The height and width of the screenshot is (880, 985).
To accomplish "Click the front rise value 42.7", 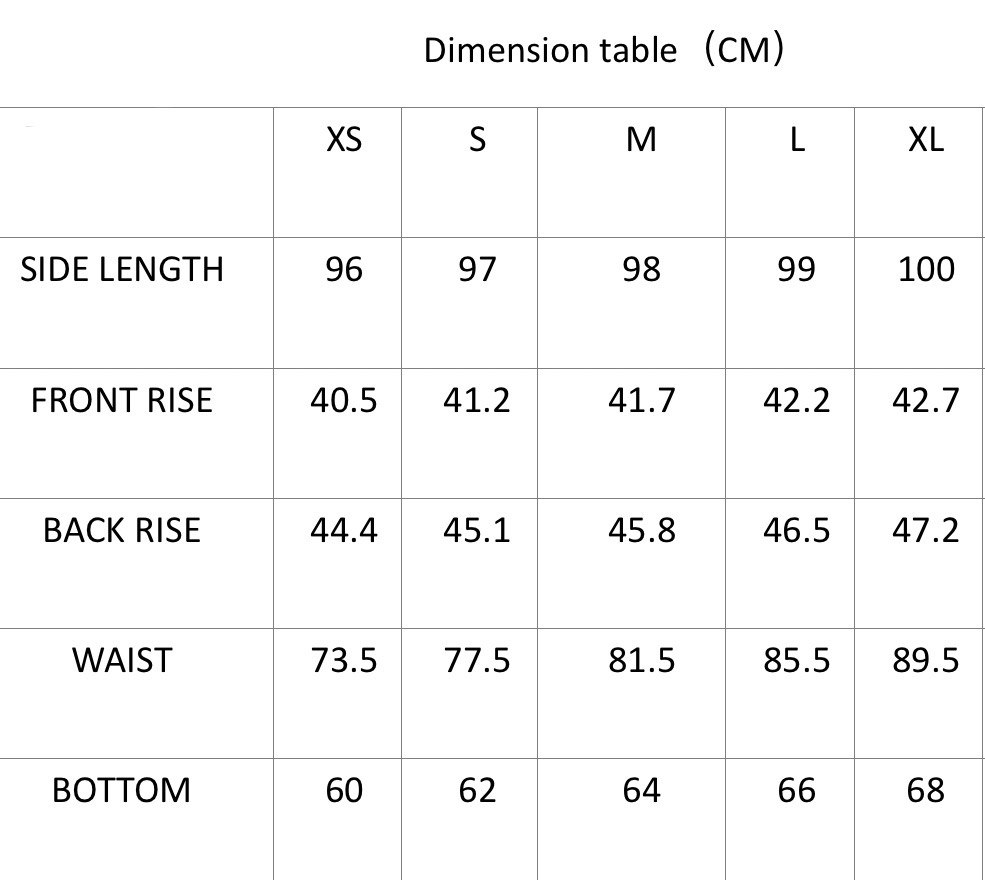I will (x=926, y=400).
